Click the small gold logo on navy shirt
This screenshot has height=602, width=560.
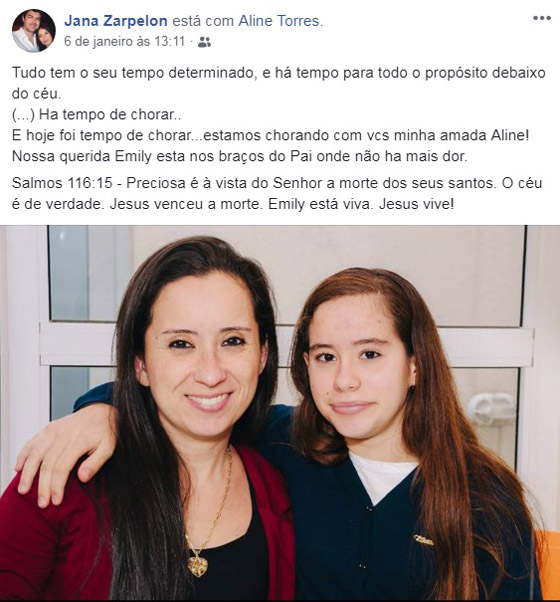point(423,541)
